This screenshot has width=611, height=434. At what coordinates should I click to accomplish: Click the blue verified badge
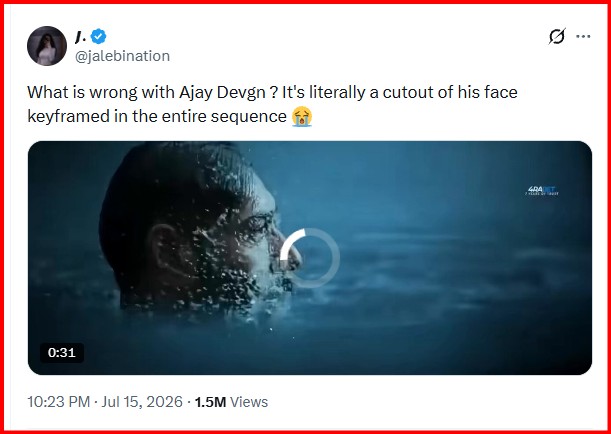point(99,37)
